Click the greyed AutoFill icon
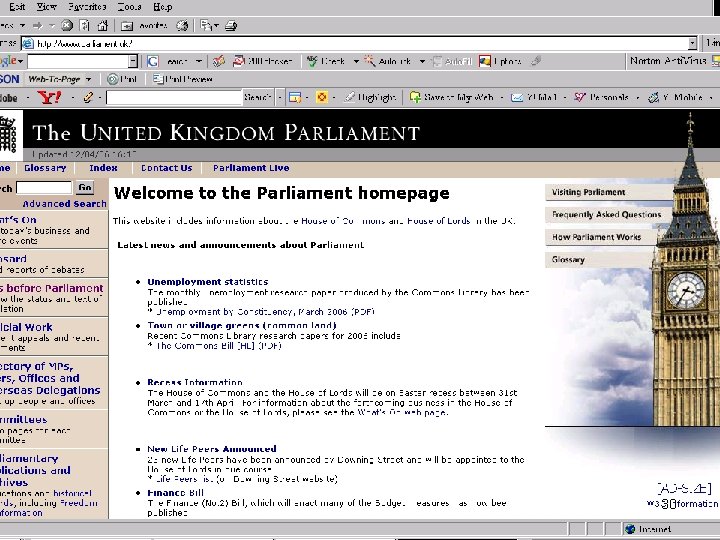The image size is (720, 540). pyautogui.click(x=437, y=61)
